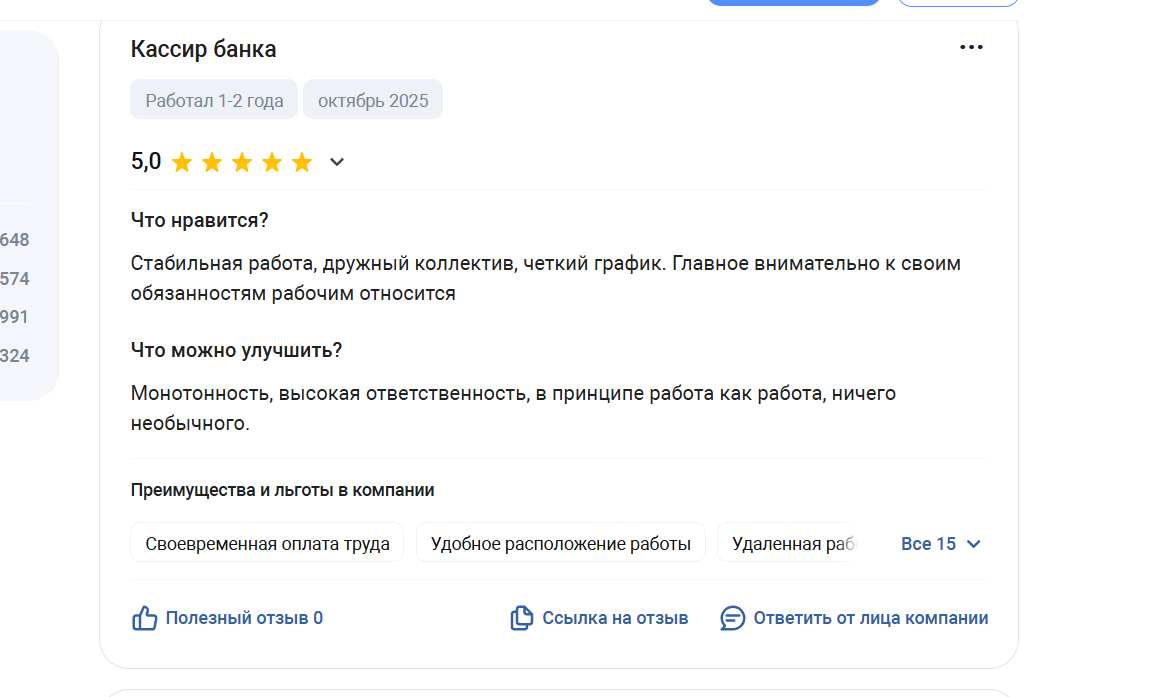Click the third star in the rating
Viewport: 1165px width, 697px height.
[x=242, y=162]
